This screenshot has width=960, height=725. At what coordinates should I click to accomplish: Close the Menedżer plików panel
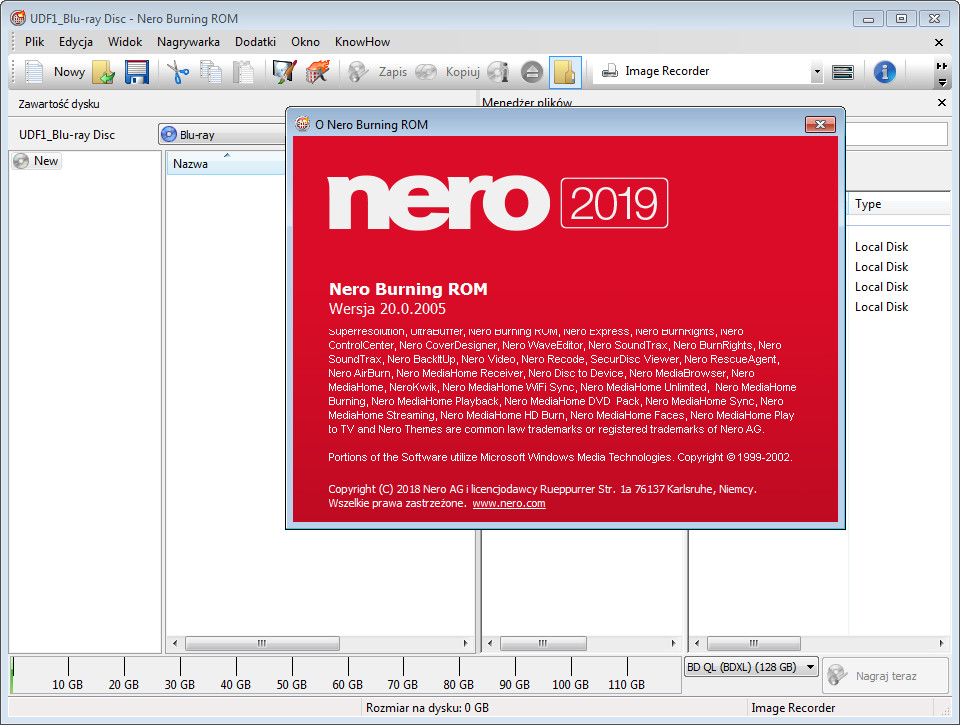942,102
